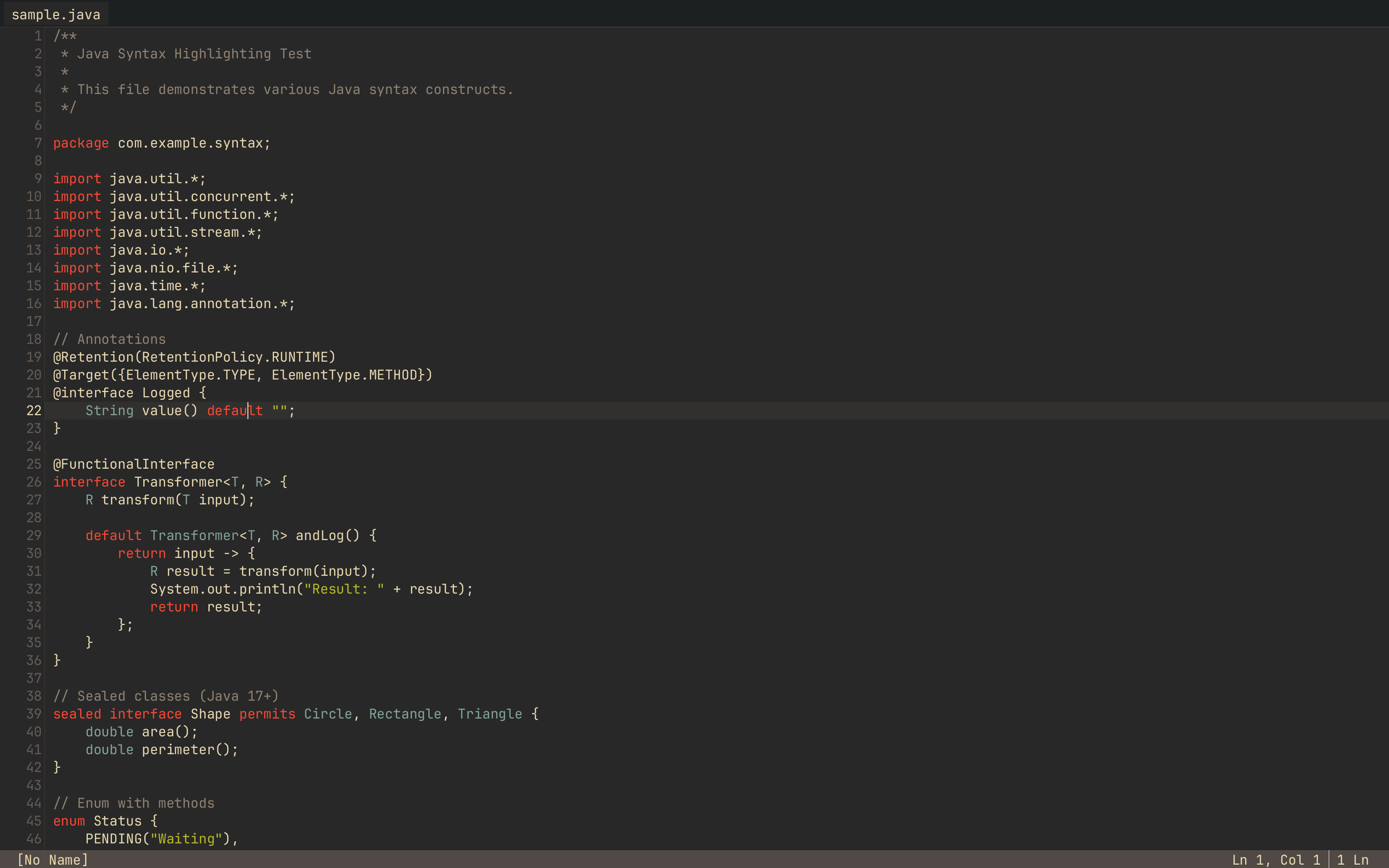Screen dimensions: 1389x868
Task: Place cursor on the permits keyword
Action: pos(266,714)
